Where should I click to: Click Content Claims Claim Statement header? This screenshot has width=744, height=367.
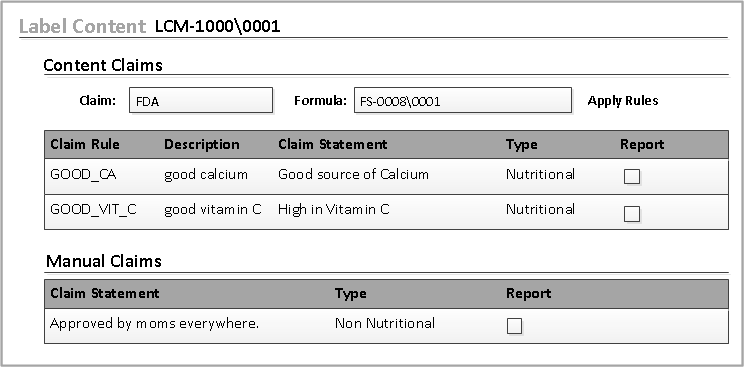point(333,144)
